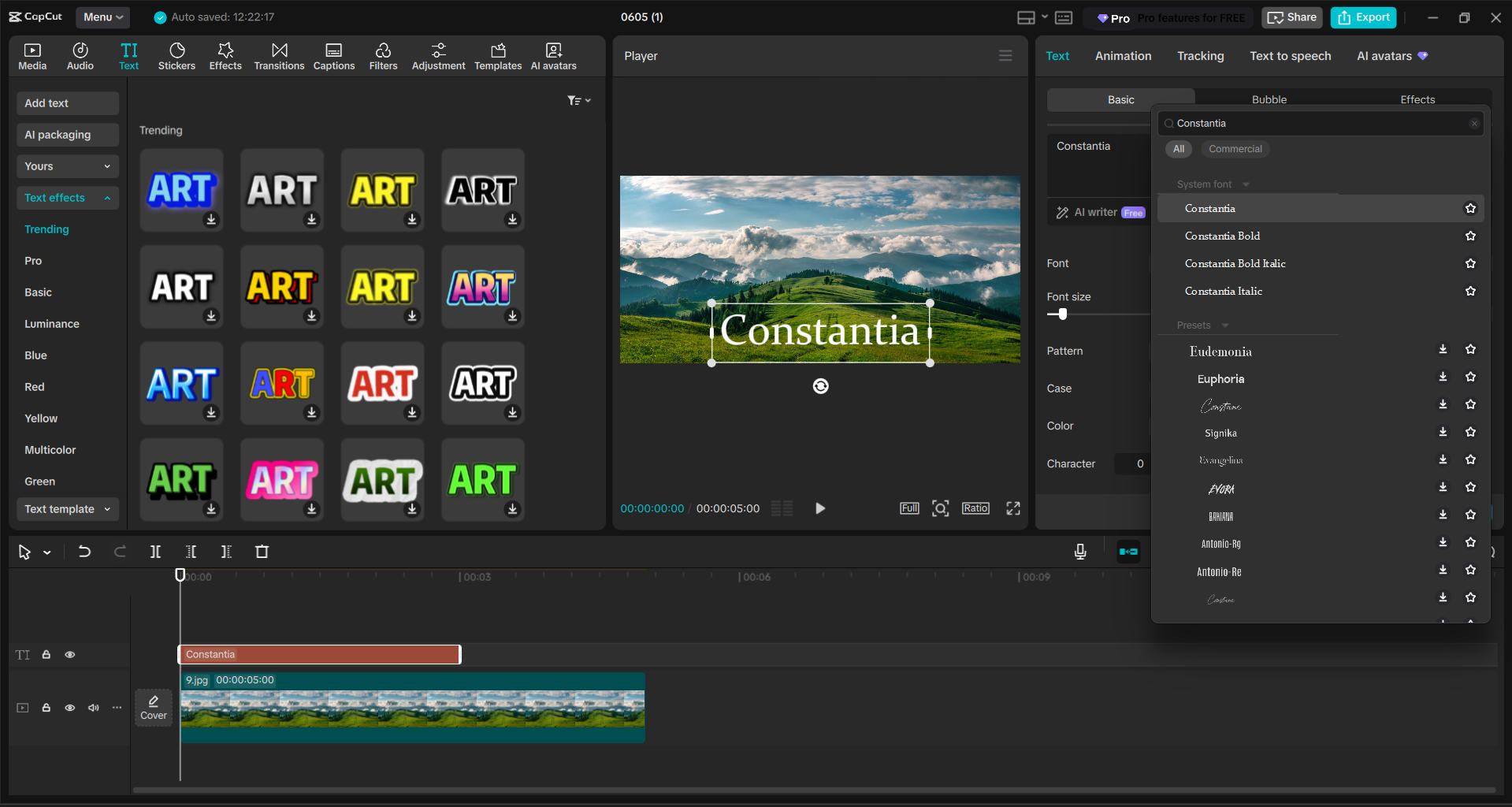Hide the Constantia text track
This screenshot has width=1512, height=807.
coord(69,654)
